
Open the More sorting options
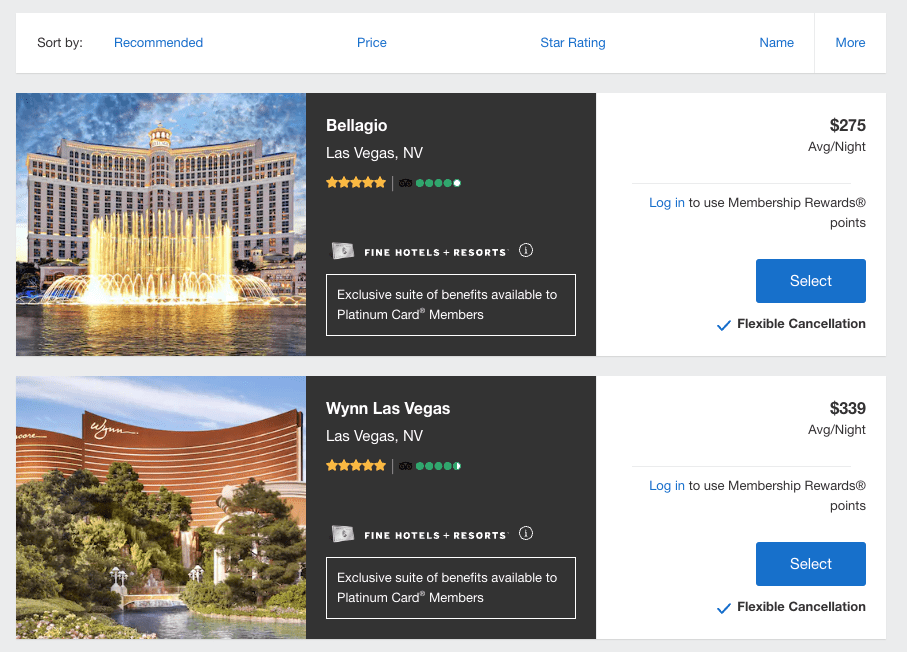pyautogui.click(x=849, y=42)
